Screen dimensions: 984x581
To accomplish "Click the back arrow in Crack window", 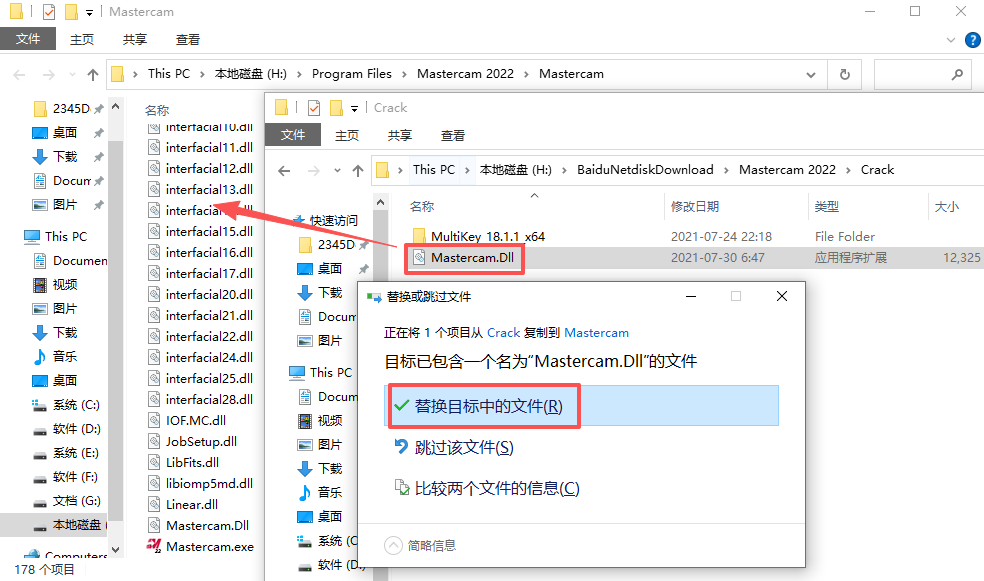I will coord(284,170).
